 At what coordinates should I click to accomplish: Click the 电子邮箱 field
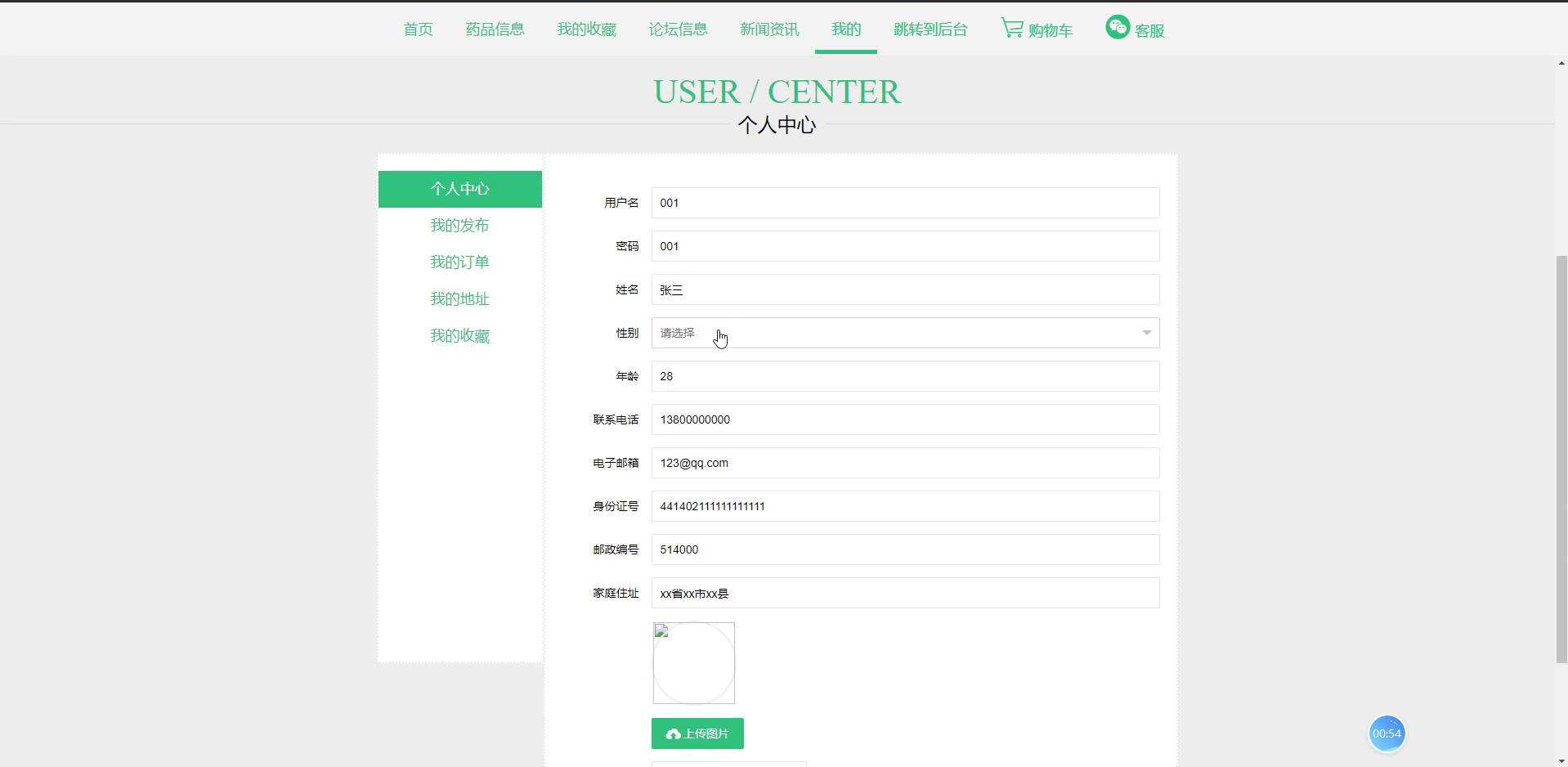(905, 463)
